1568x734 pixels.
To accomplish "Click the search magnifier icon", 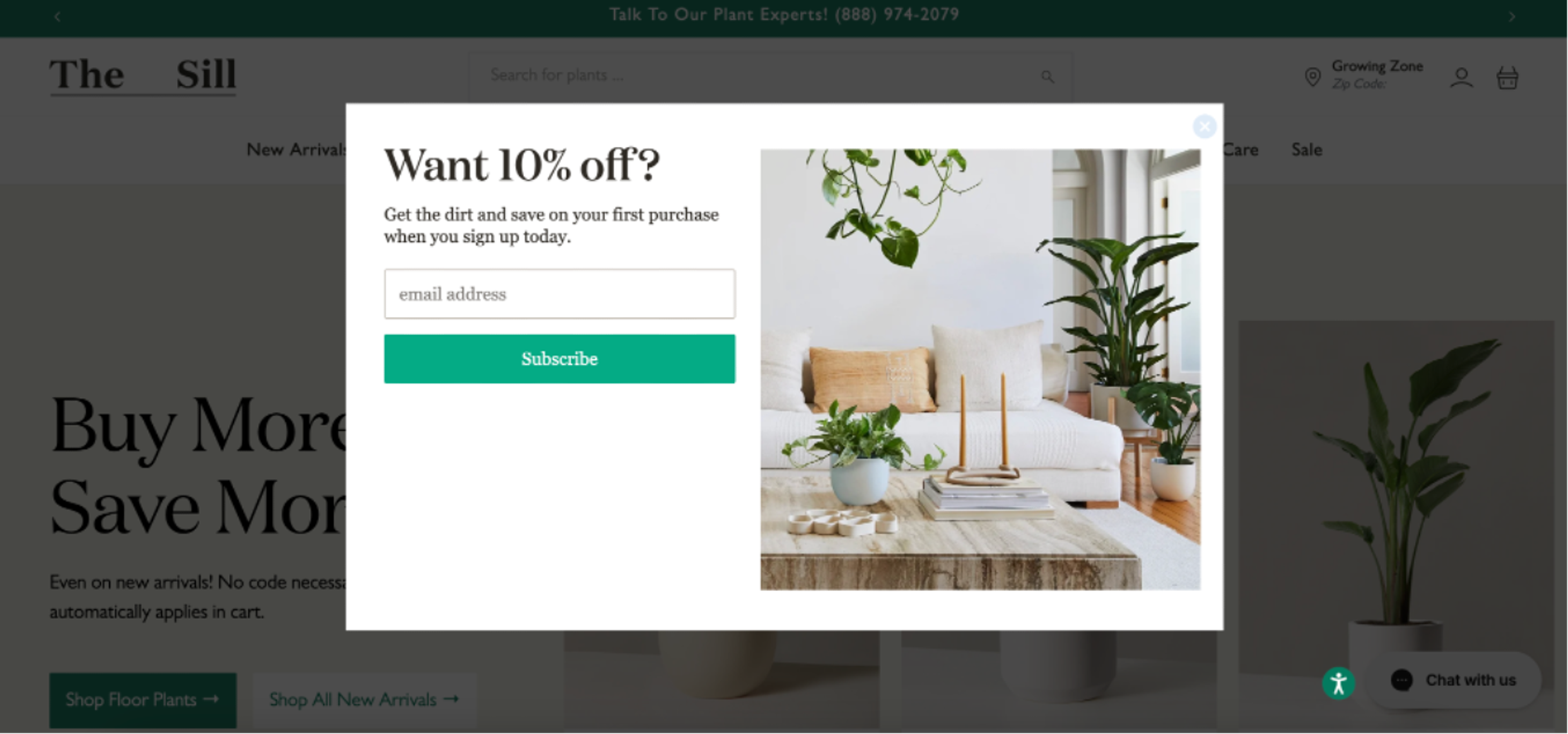I will click(x=1047, y=76).
